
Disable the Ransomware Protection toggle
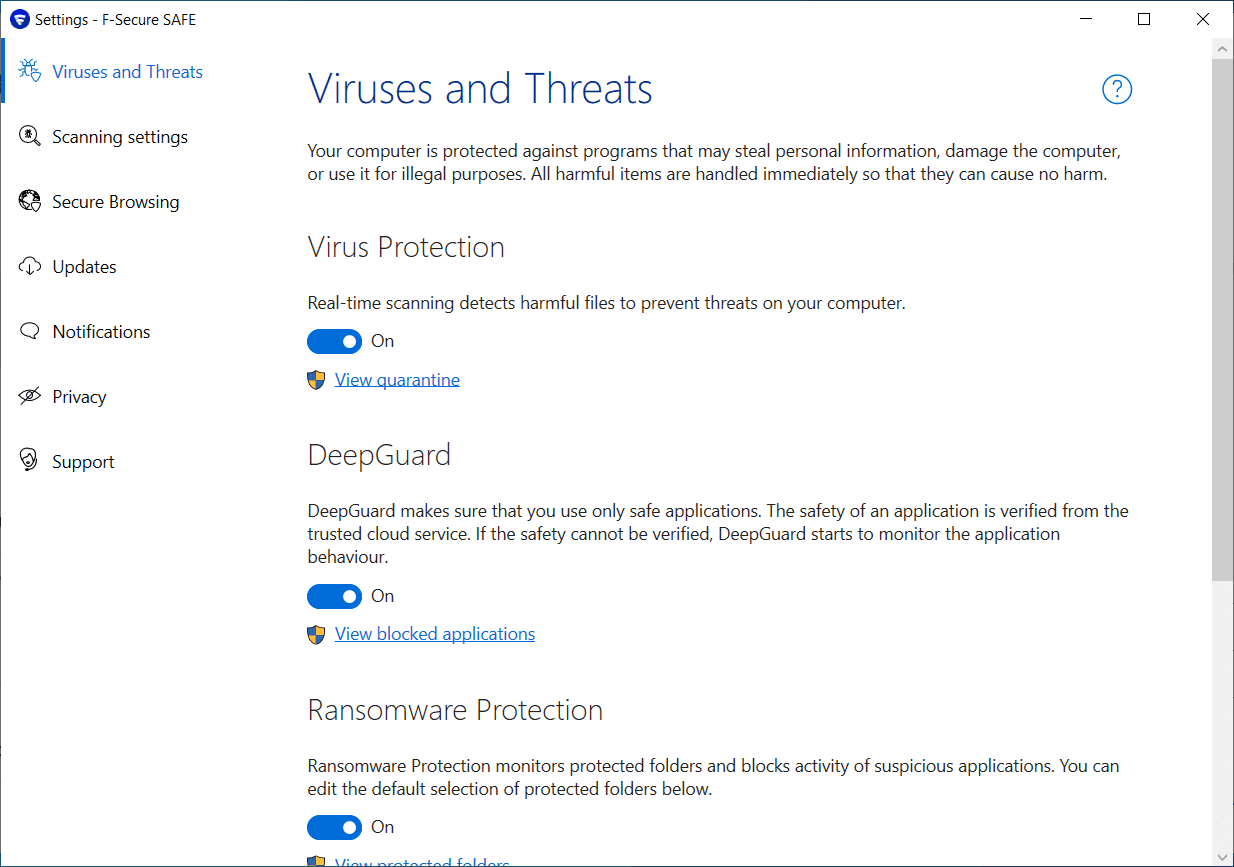pos(334,827)
